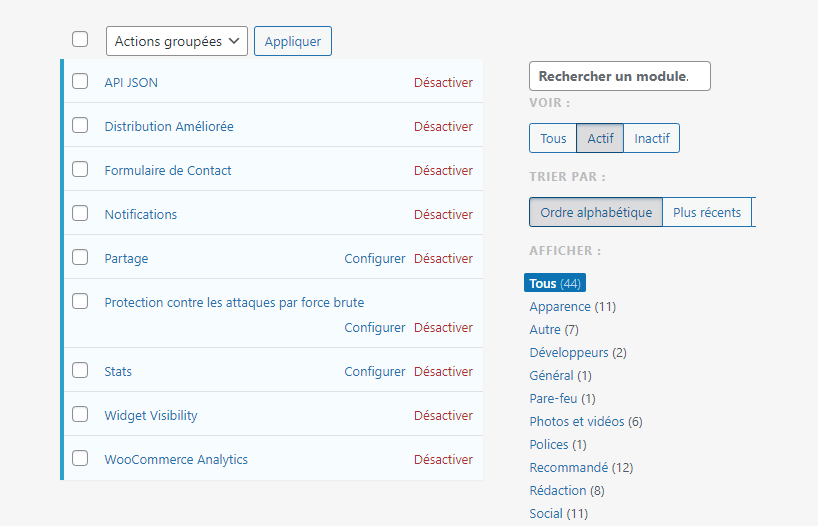Sort modules by Plus récents
Image resolution: width=818 pixels, height=526 pixels.
(707, 212)
